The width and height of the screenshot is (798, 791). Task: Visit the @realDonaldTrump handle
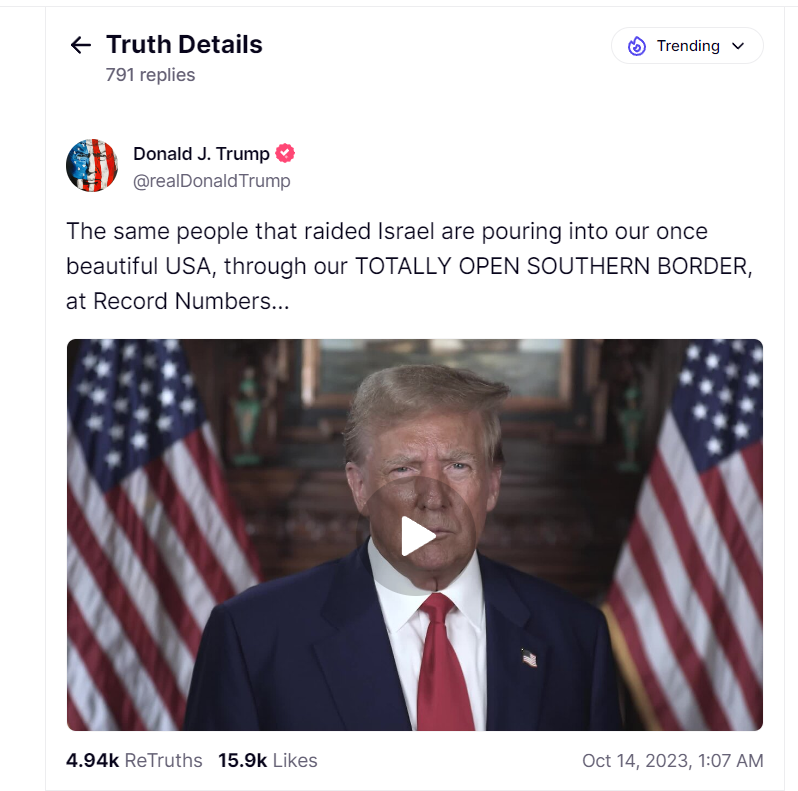(212, 181)
